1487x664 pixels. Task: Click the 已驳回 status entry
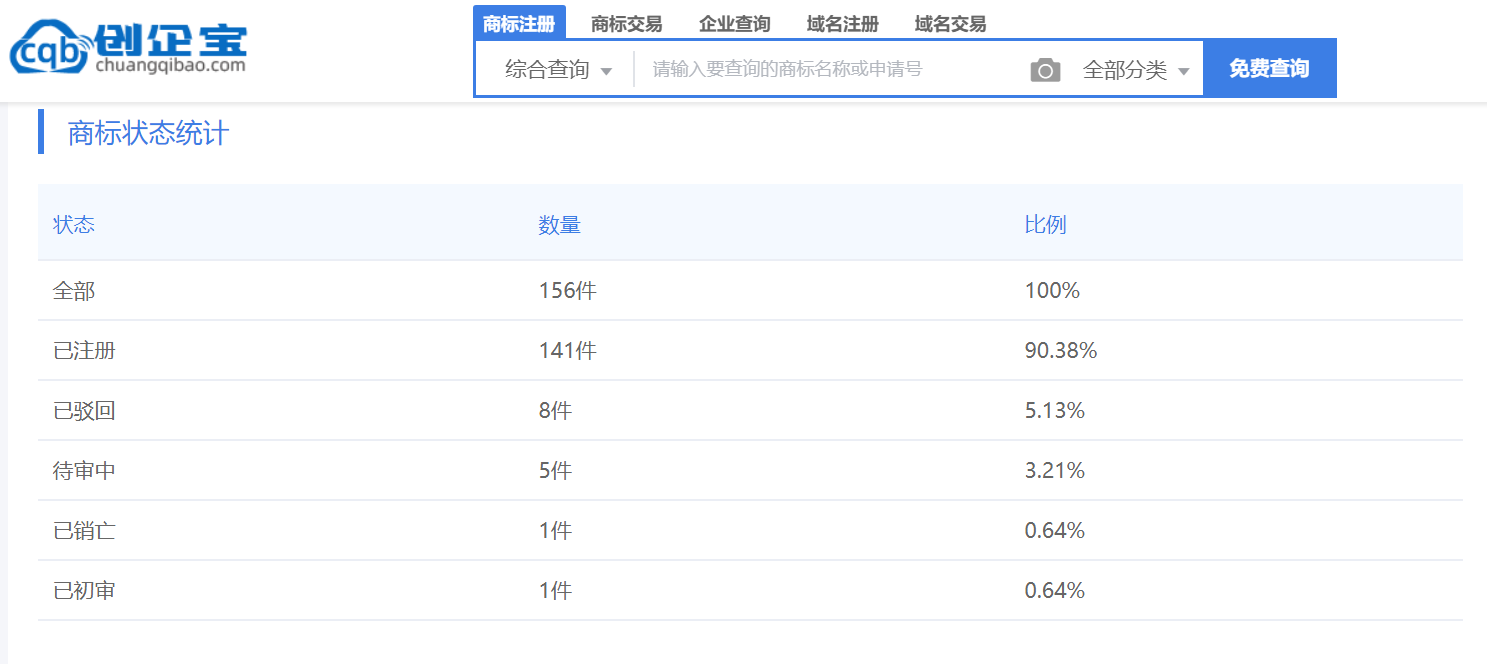click(84, 411)
